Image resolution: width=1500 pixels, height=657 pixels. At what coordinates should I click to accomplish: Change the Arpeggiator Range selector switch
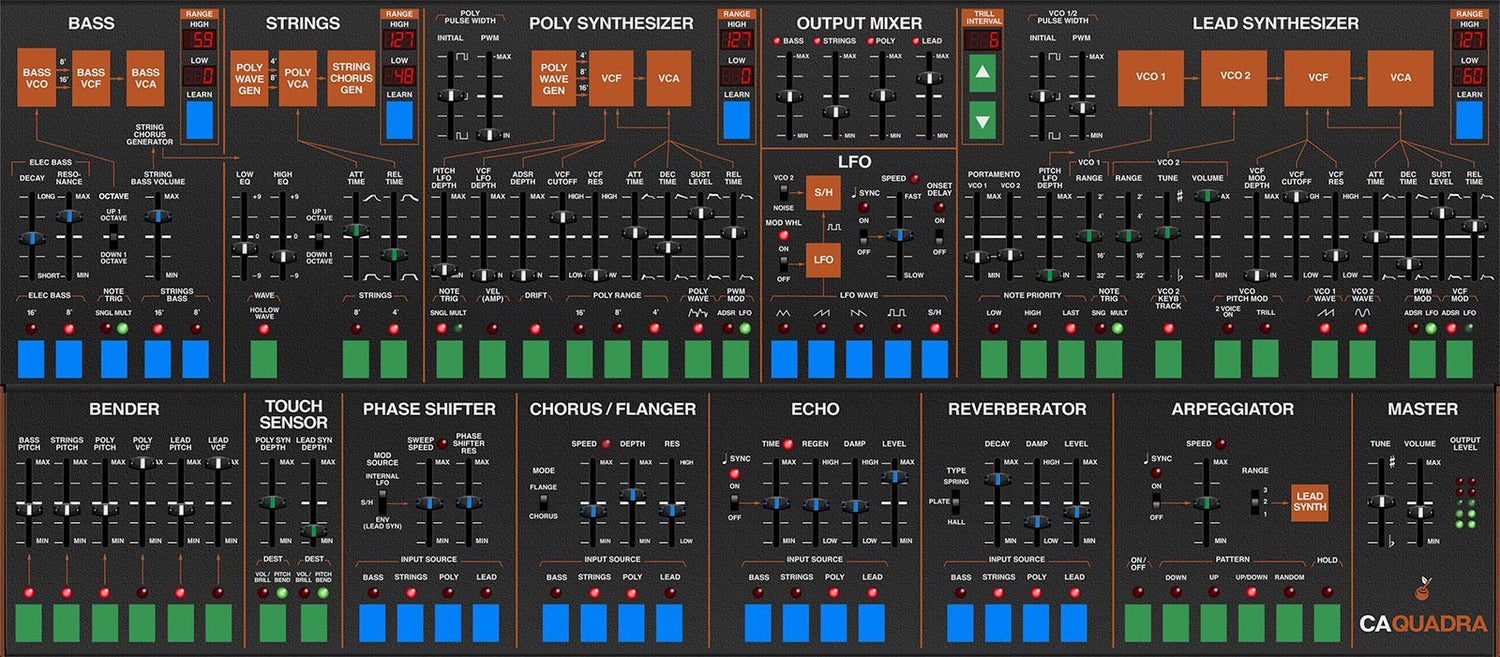click(x=1254, y=501)
